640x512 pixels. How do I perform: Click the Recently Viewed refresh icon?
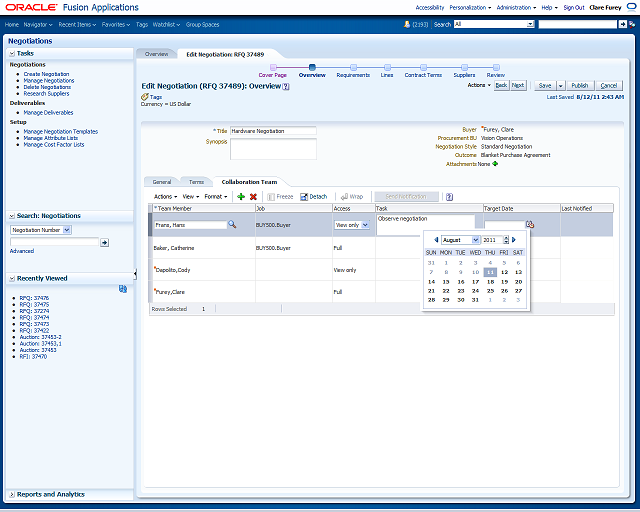click(x=123, y=289)
